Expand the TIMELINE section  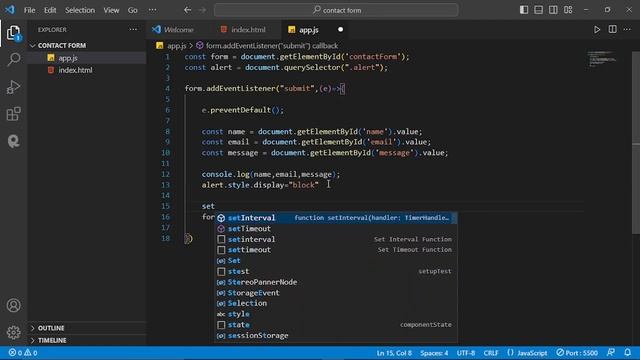click(x=87, y=340)
